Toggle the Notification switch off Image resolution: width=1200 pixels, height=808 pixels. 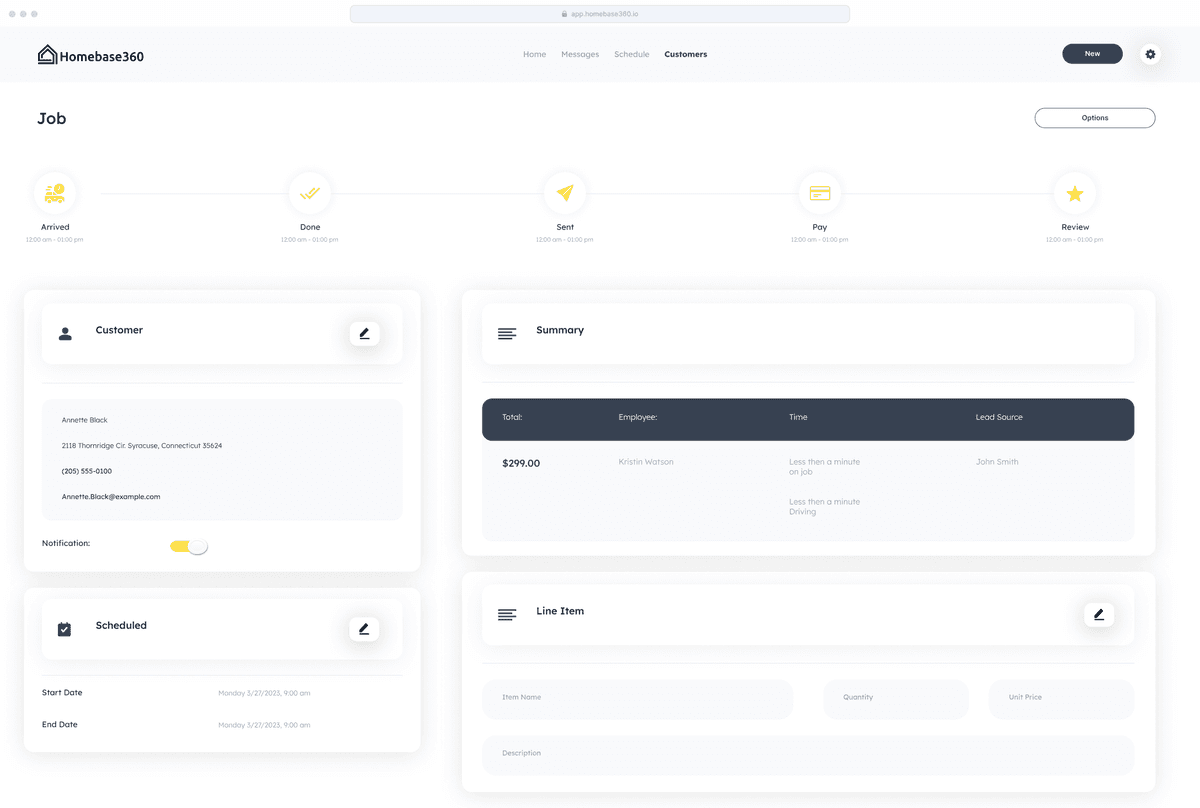coord(189,546)
